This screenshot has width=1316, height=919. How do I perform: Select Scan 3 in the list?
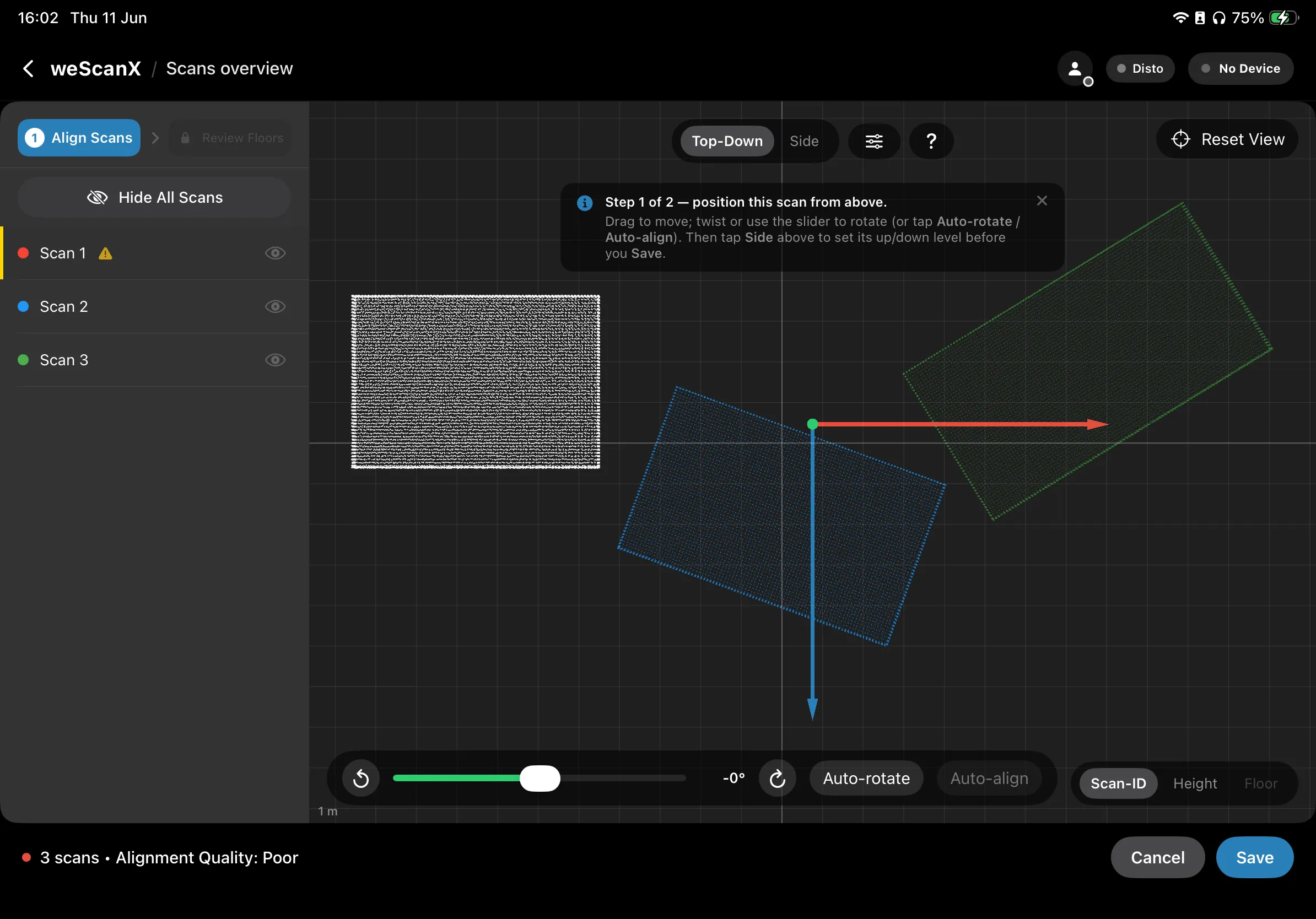155,360
